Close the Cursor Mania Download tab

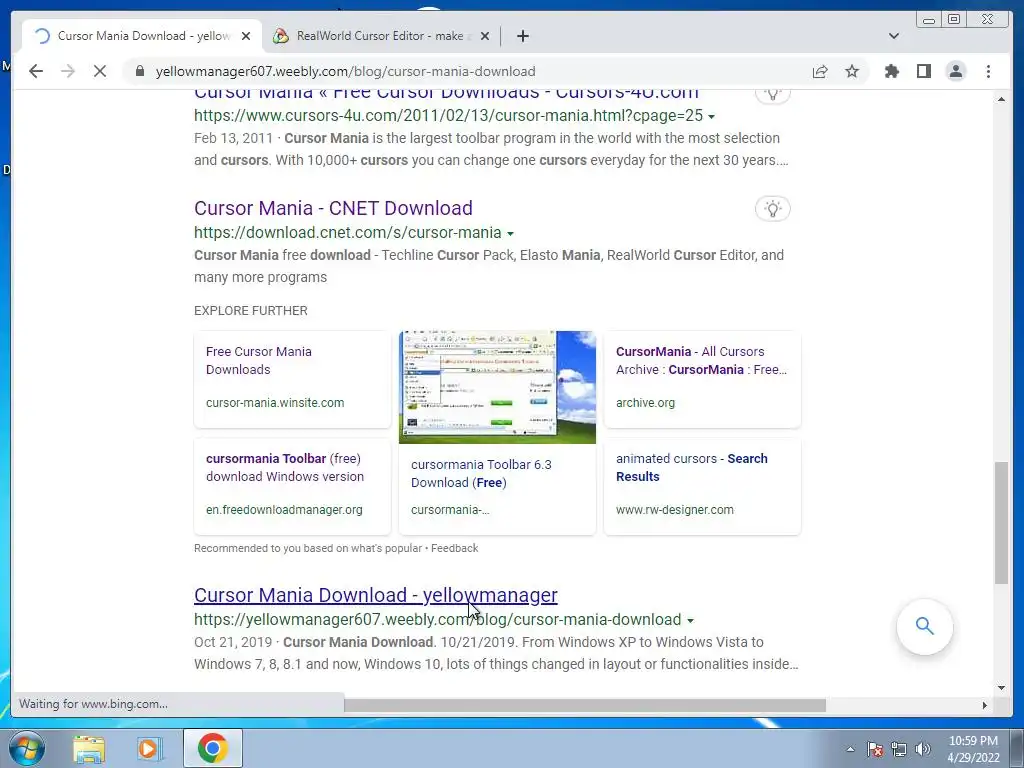tap(246, 36)
